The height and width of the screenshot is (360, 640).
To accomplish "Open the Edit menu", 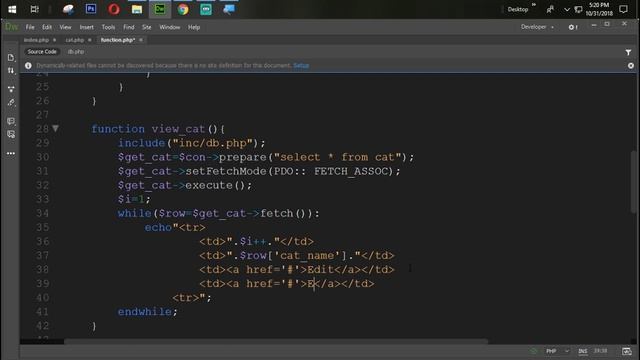I will click(47, 27).
